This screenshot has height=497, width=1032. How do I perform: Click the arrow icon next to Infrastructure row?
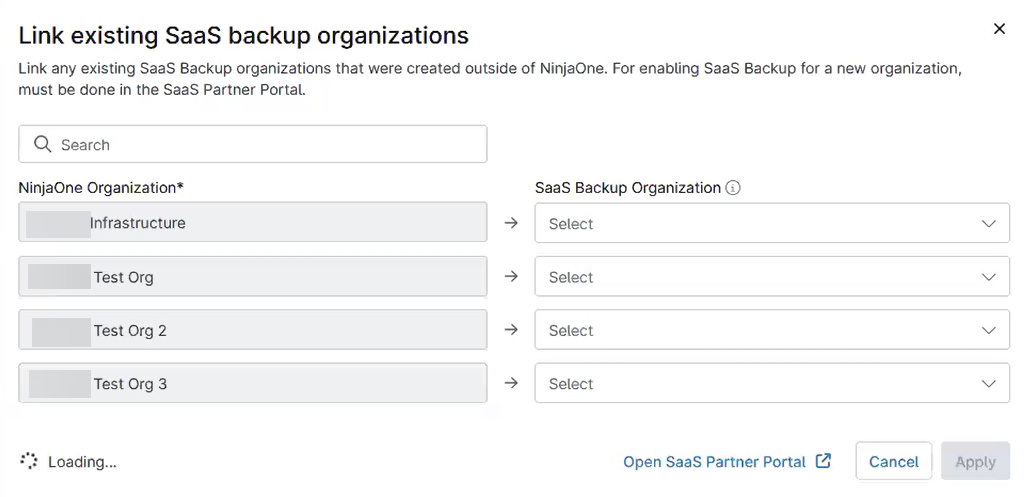coord(511,223)
